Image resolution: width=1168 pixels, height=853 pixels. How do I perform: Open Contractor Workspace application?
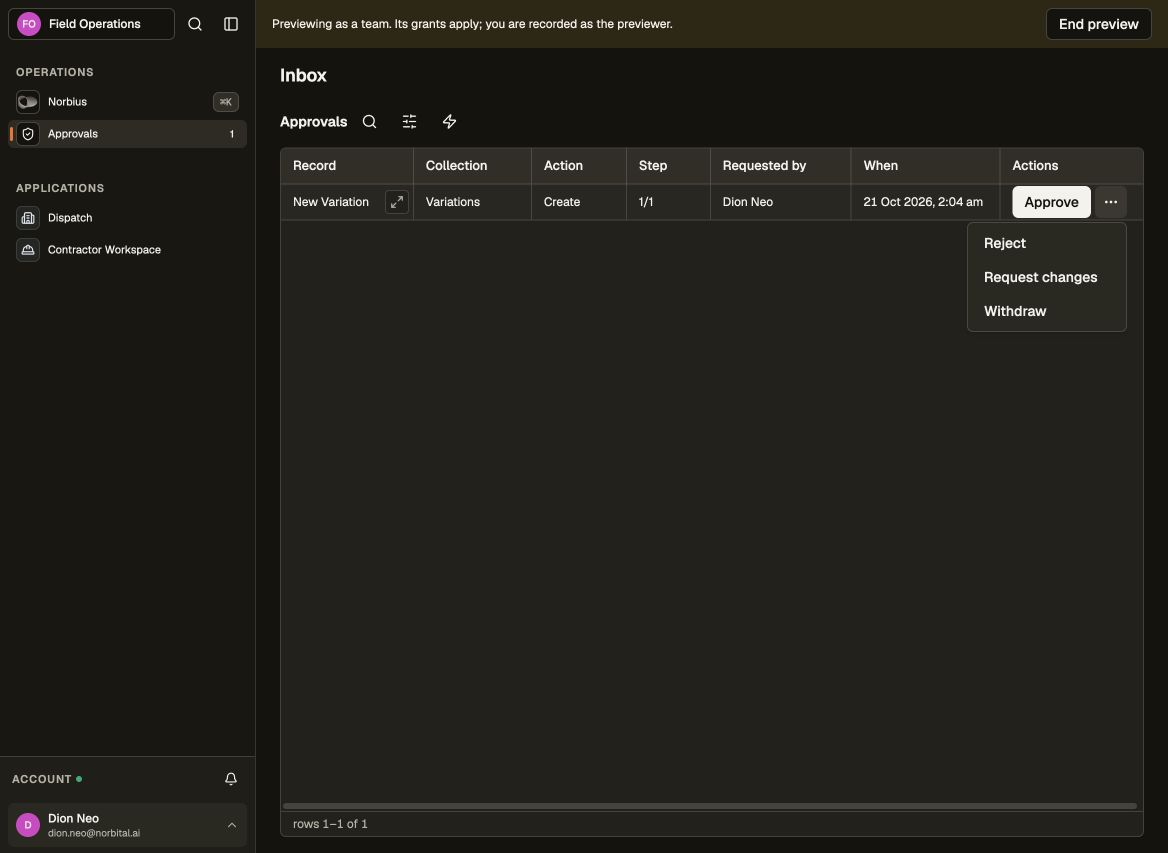(x=127, y=250)
